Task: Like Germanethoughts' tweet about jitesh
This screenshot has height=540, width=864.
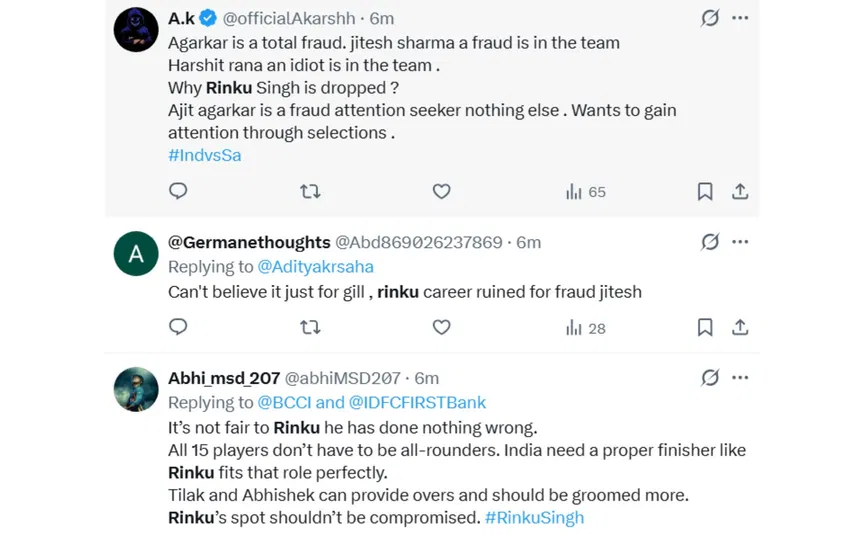Action: (441, 327)
